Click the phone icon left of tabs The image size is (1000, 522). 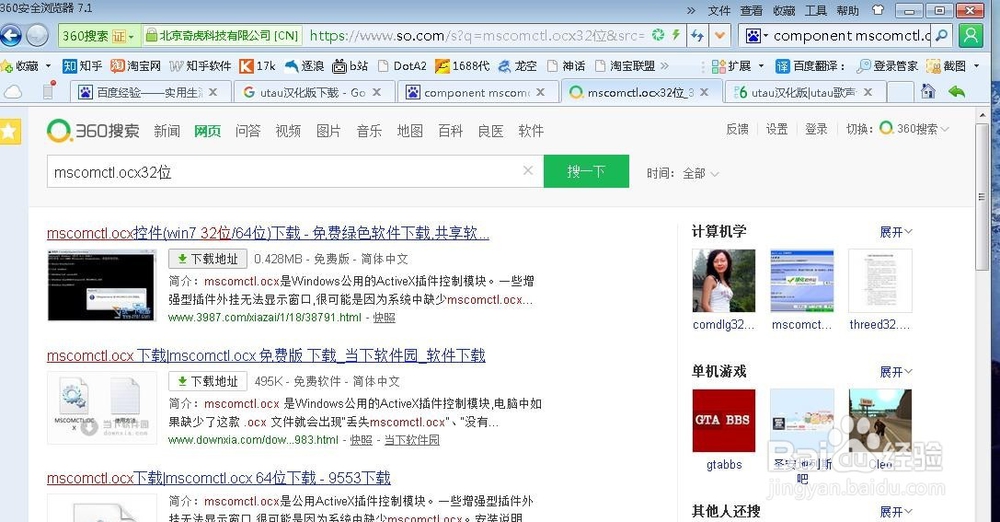[x=48, y=91]
